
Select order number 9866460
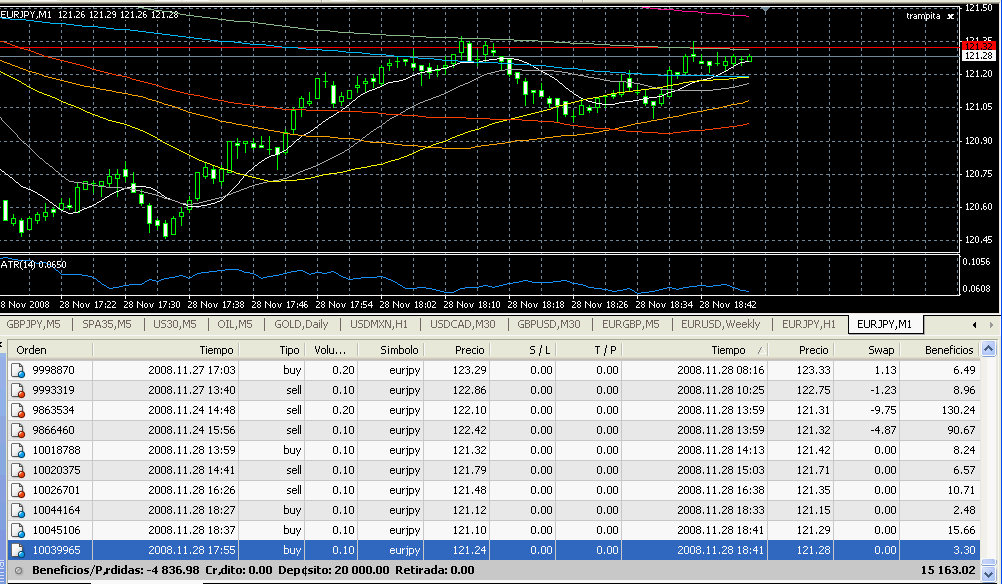click(54, 431)
